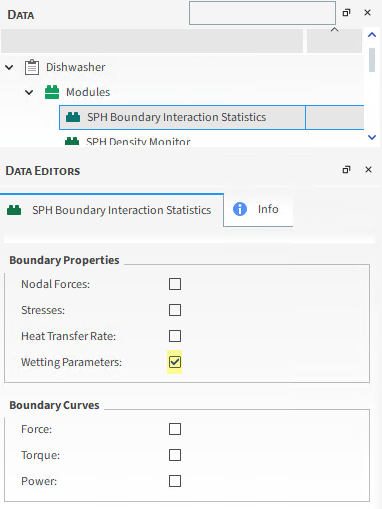This screenshot has width=382, height=509.
Task: Click the SPH Boundary Interaction Statistics tree icon
Action: [73, 117]
